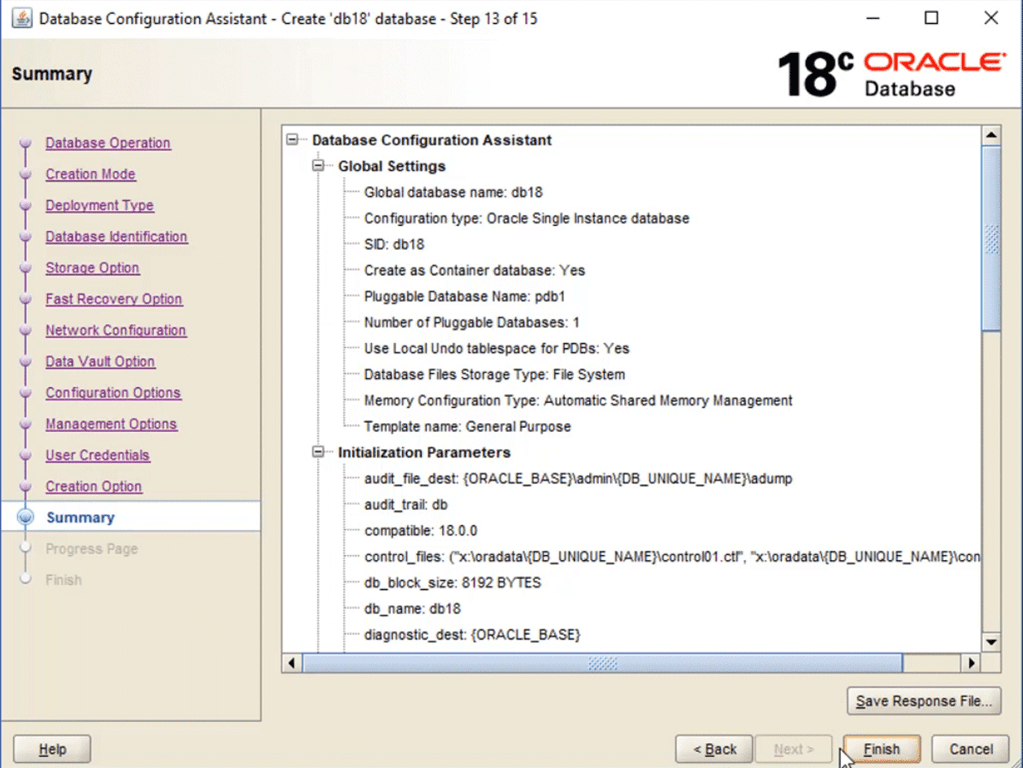Select Pluggable Database Name: pdb1 row
The image size is (1023, 768).
point(465,297)
